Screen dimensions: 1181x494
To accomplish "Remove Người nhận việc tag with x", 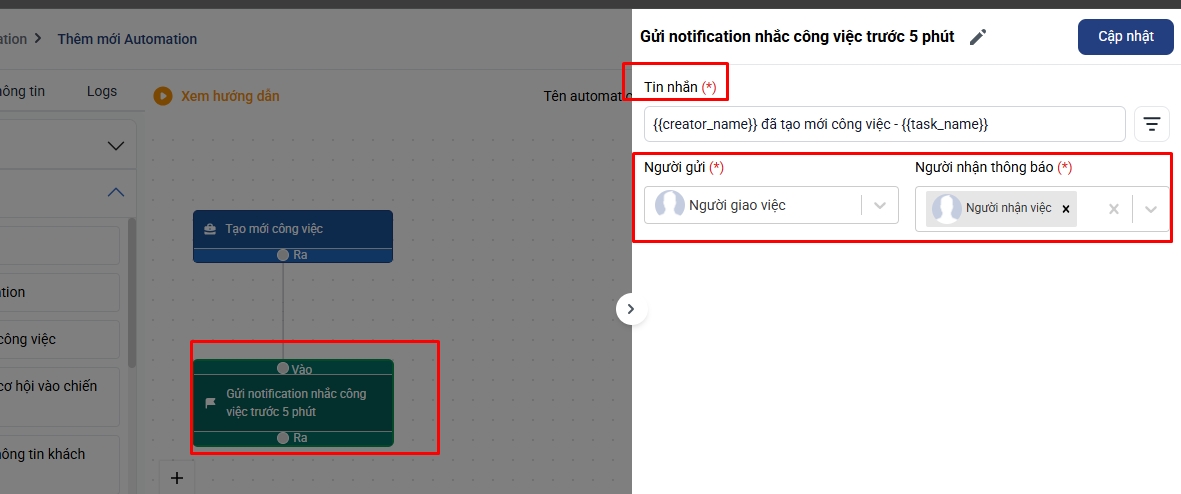I will tap(1066, 209).
